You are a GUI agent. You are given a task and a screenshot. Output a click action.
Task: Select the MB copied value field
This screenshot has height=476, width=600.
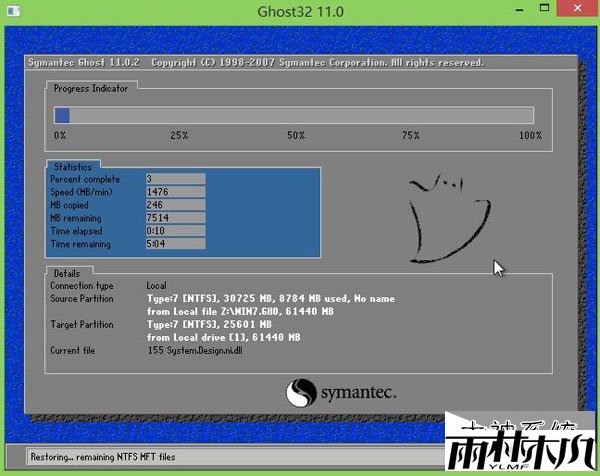pyautogui.click(x=175, y=205)
